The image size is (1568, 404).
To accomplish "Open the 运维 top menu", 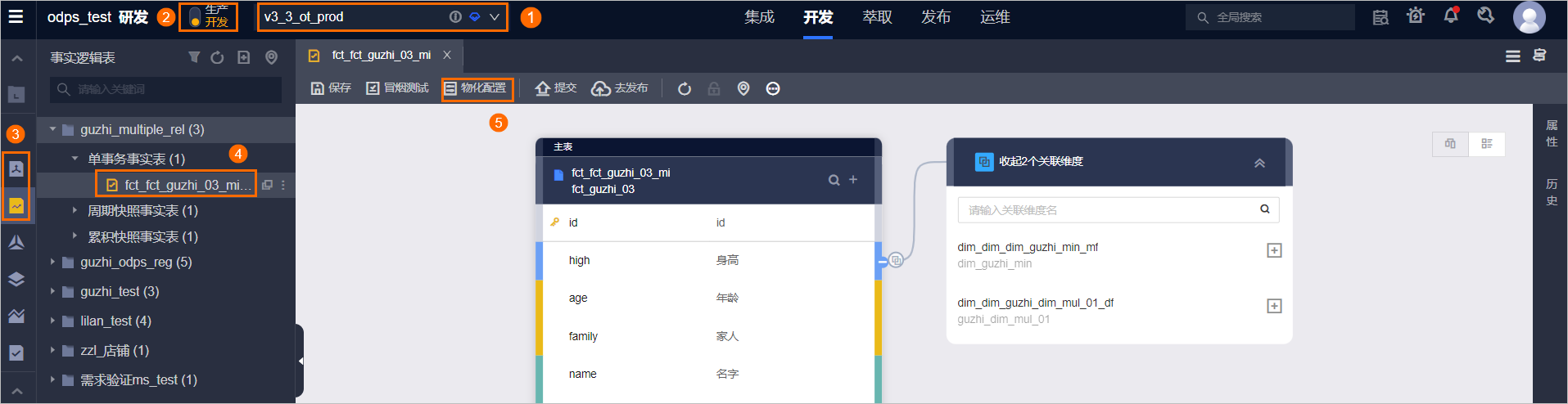I will 995,17.
